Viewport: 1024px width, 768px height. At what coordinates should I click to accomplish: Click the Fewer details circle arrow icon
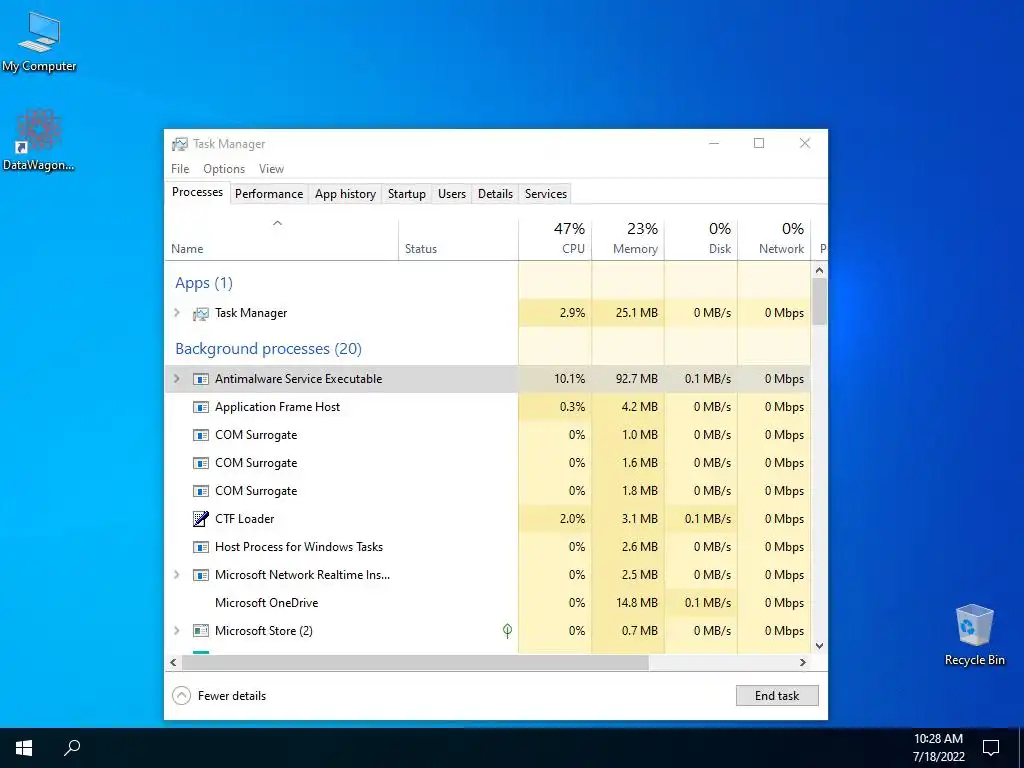tap(182, 696)
